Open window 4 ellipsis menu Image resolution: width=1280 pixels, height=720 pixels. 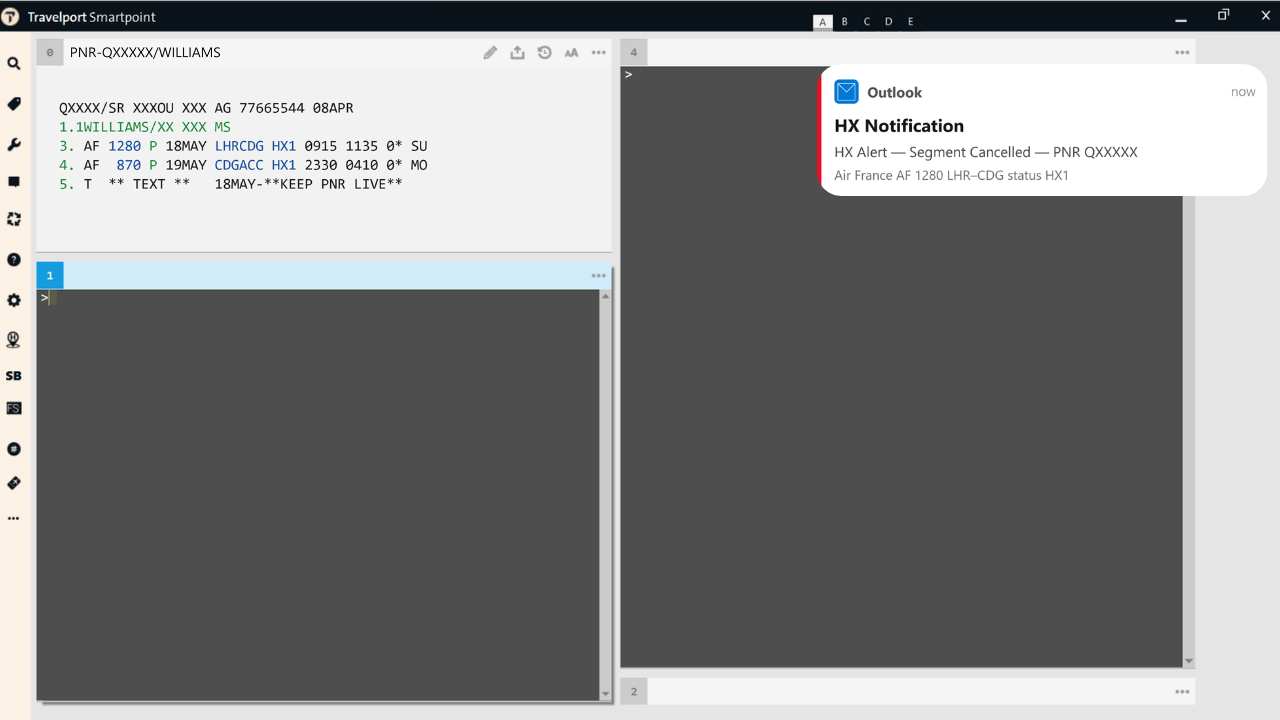[x=1183, y=53]
